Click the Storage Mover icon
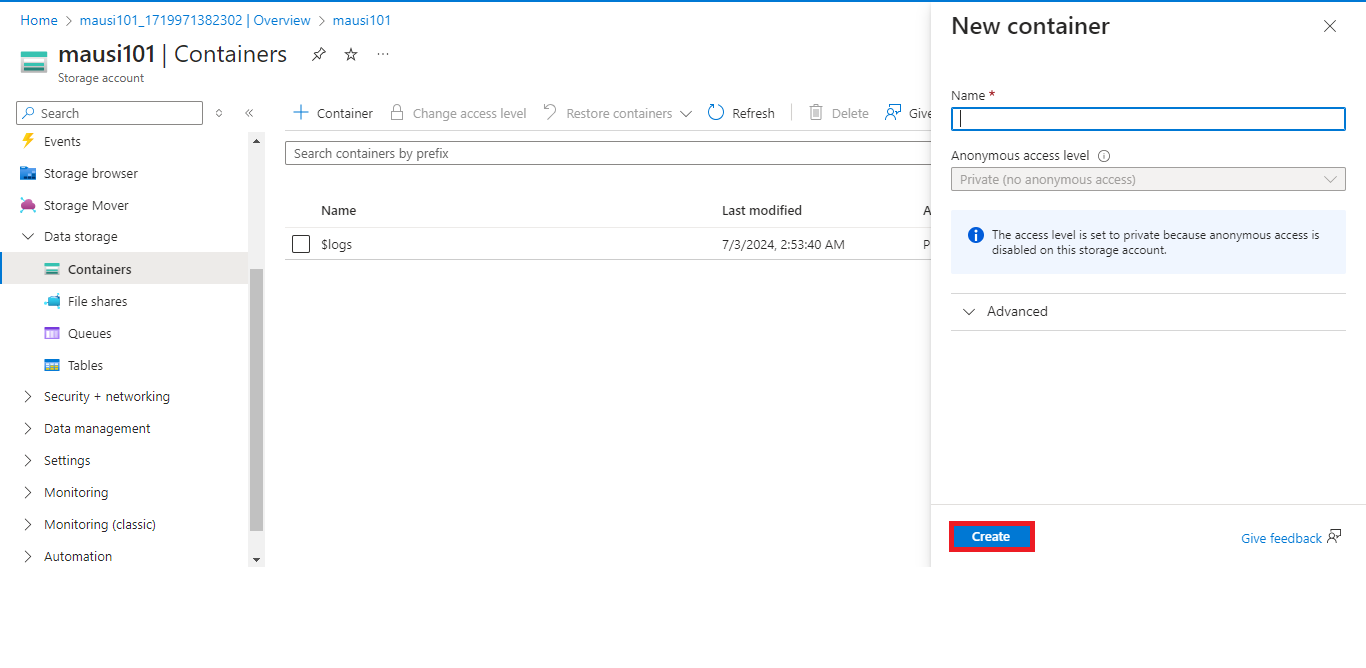This screenshot has width=1366, height=668. [x=28, y=205]
